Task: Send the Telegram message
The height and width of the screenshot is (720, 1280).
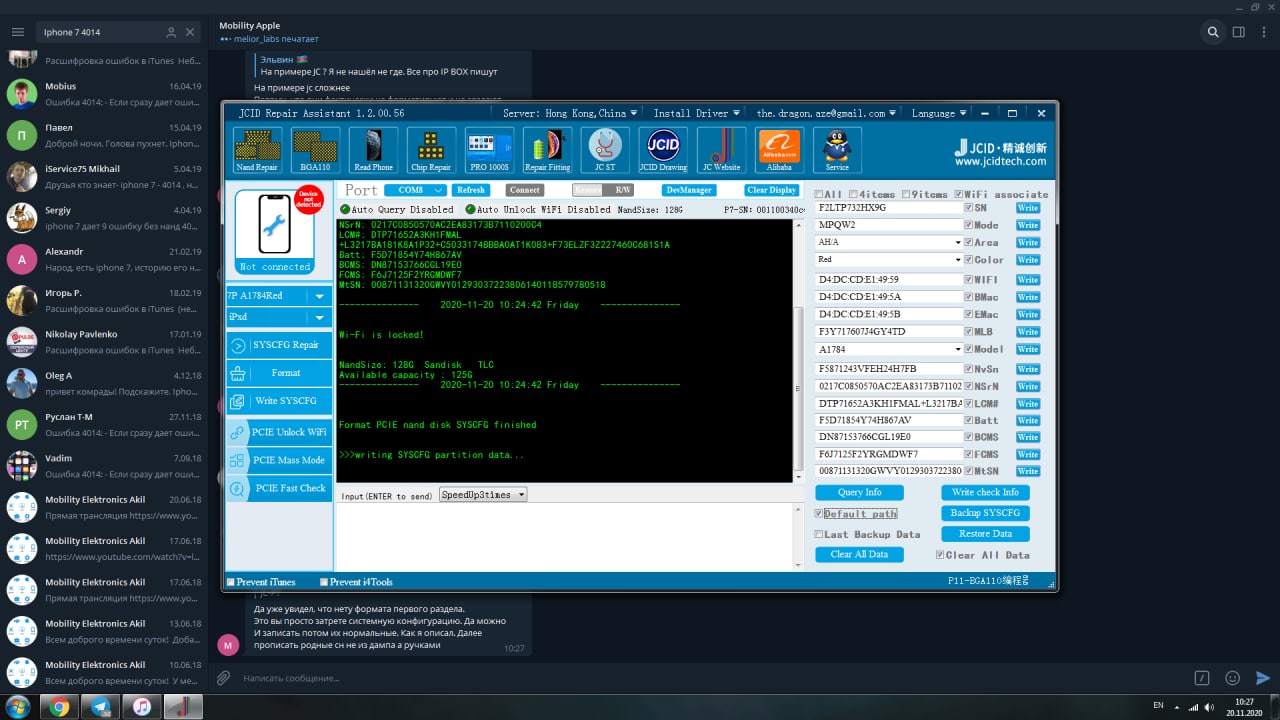Action: pos(1263,678)
